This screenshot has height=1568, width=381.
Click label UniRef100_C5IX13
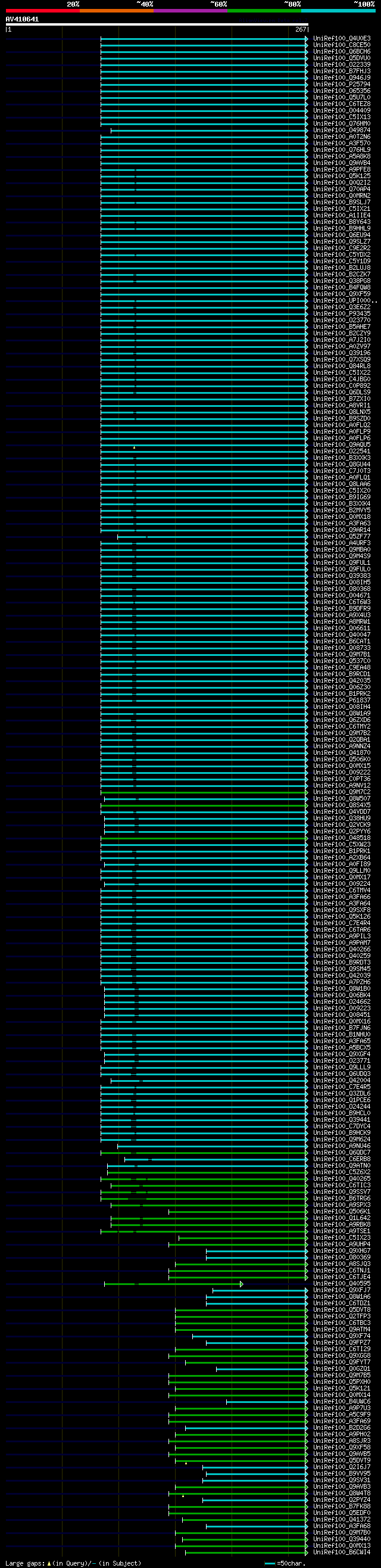(x=342, y=117)
